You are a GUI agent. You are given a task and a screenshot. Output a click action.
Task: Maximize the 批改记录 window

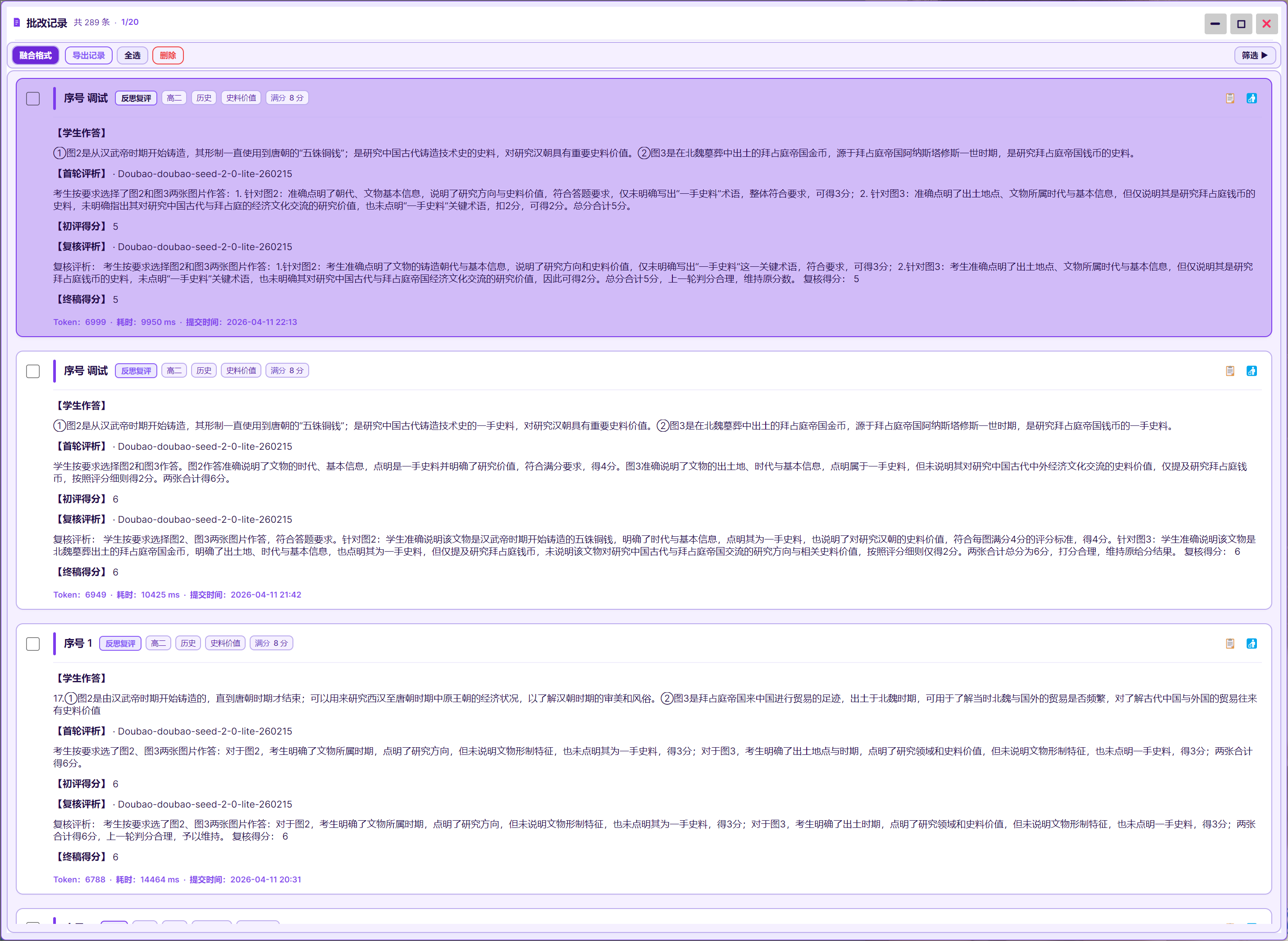(1241, 24)
